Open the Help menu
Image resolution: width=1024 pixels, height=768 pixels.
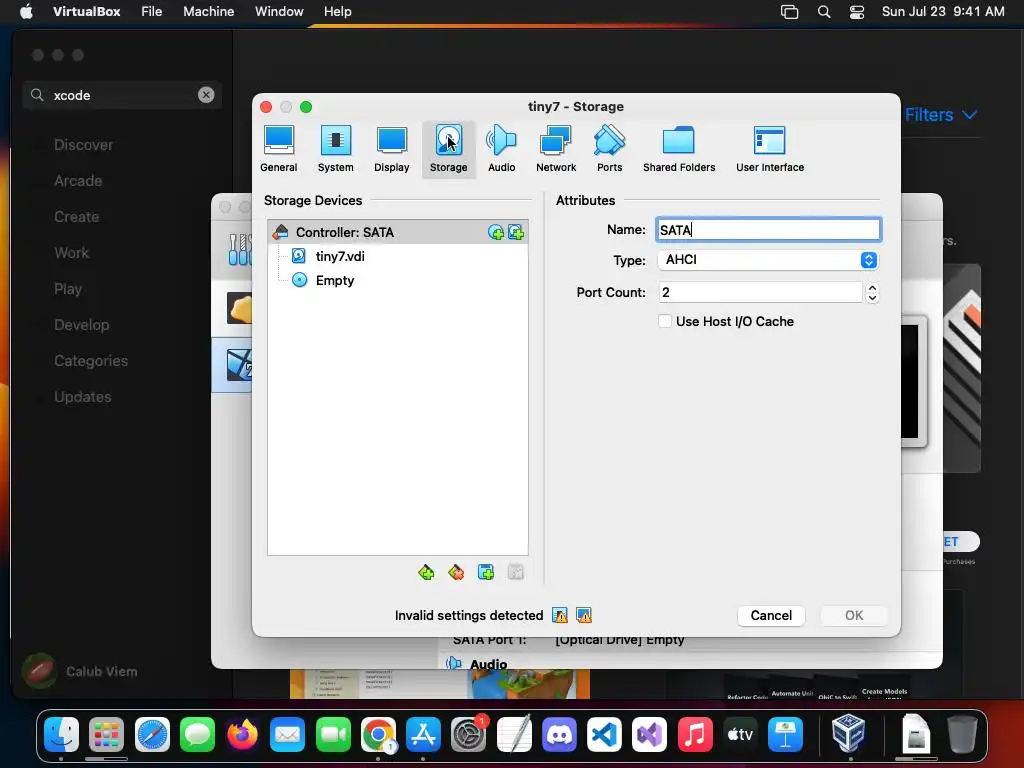(338, 12)
